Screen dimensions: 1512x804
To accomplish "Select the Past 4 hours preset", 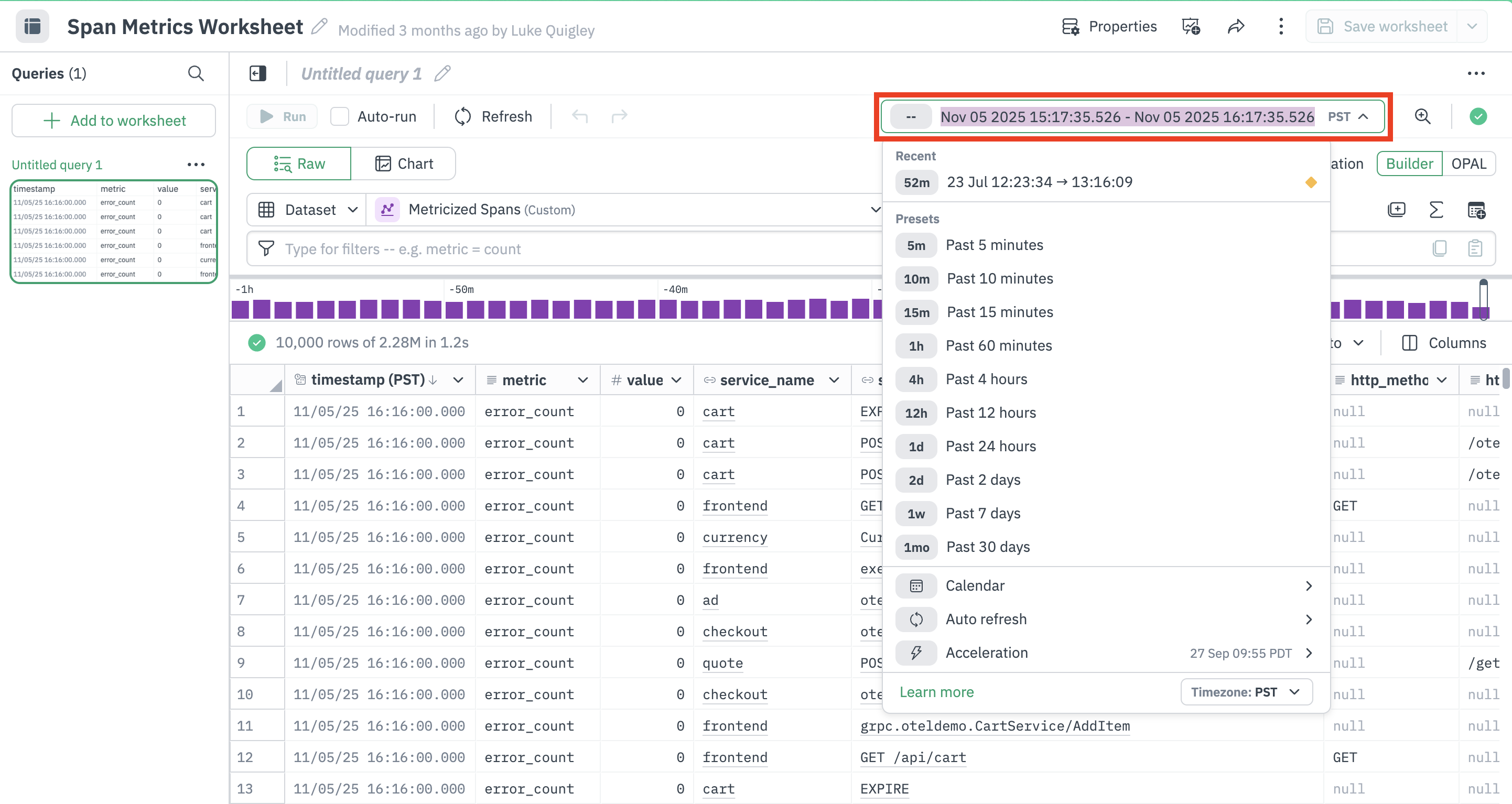I will (986, 379).
